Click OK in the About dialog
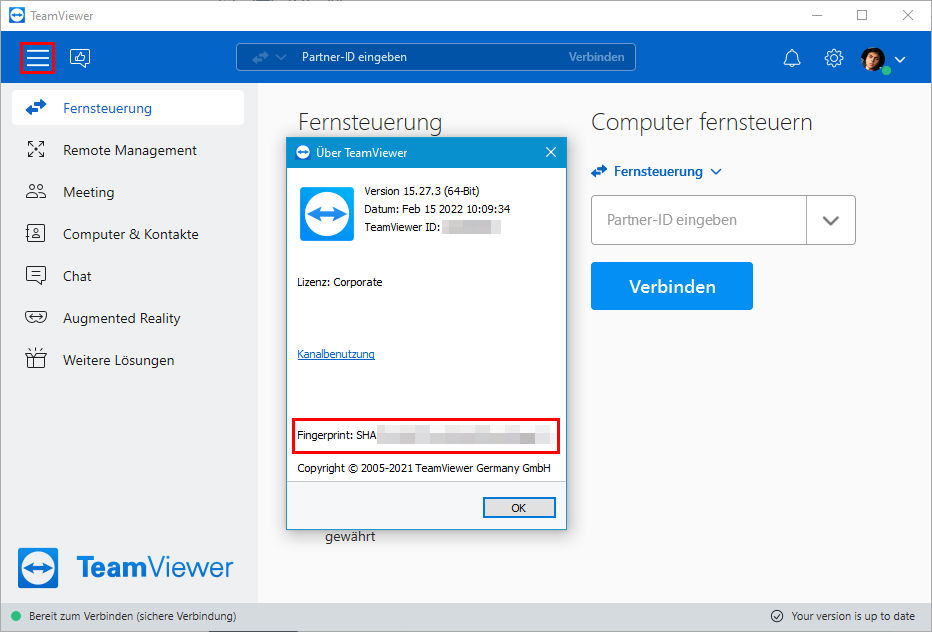The height and width of the screenshot is (632, 932). click(519, 508)
